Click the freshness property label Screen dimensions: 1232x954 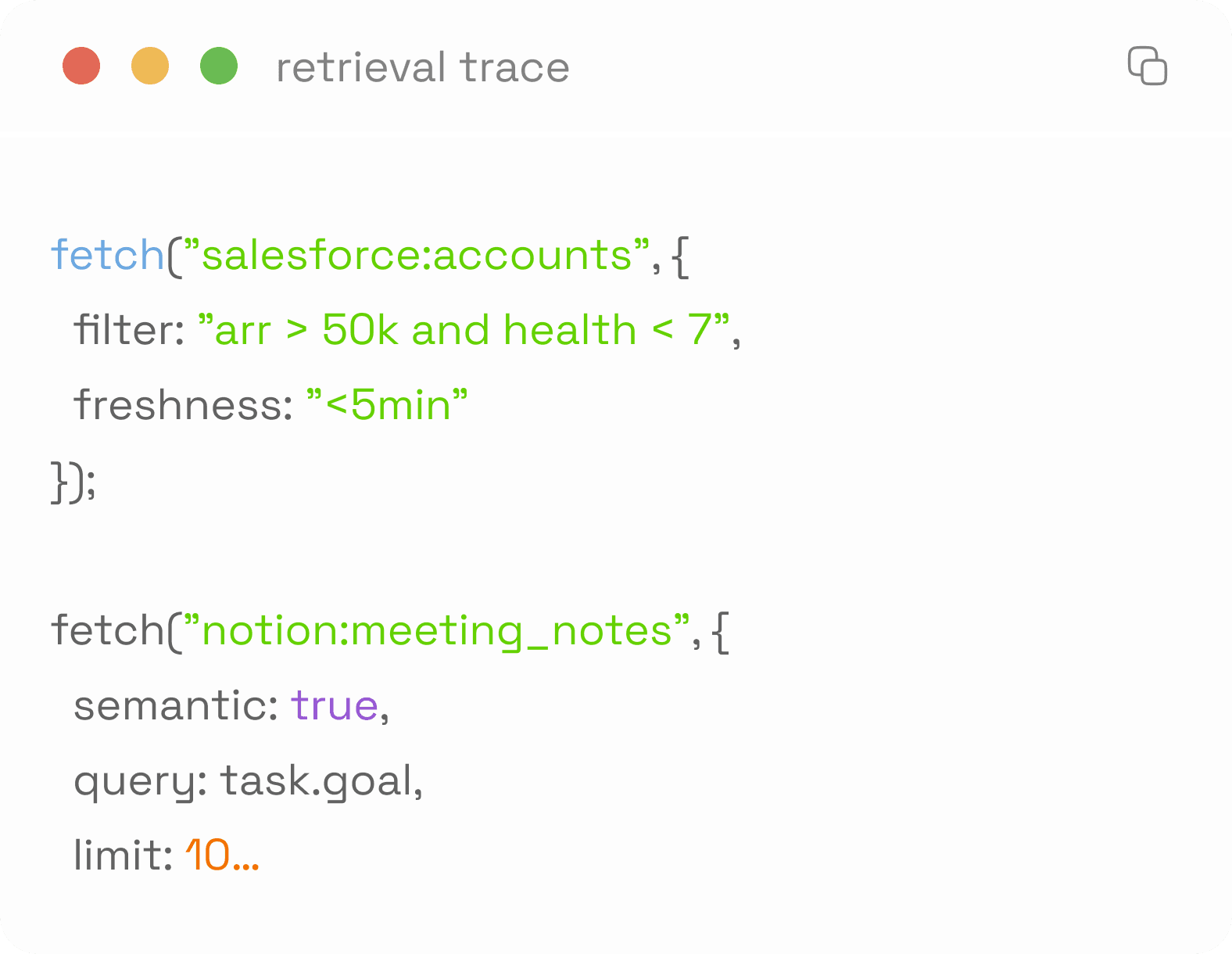184,404
